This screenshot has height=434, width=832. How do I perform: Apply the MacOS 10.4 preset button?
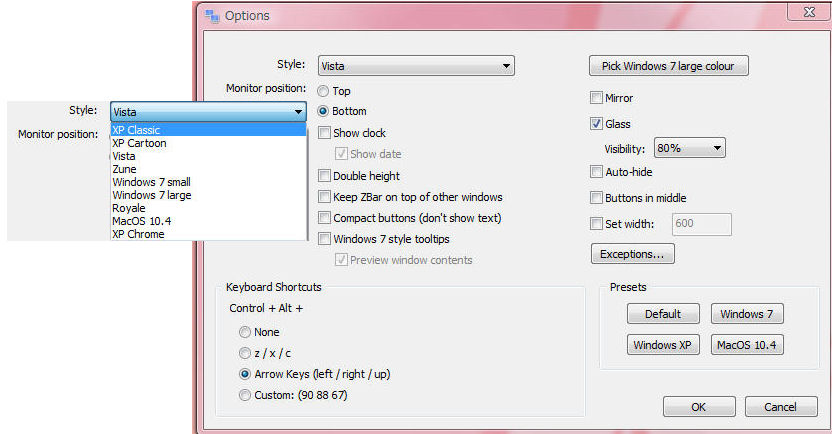click(747, 345)
